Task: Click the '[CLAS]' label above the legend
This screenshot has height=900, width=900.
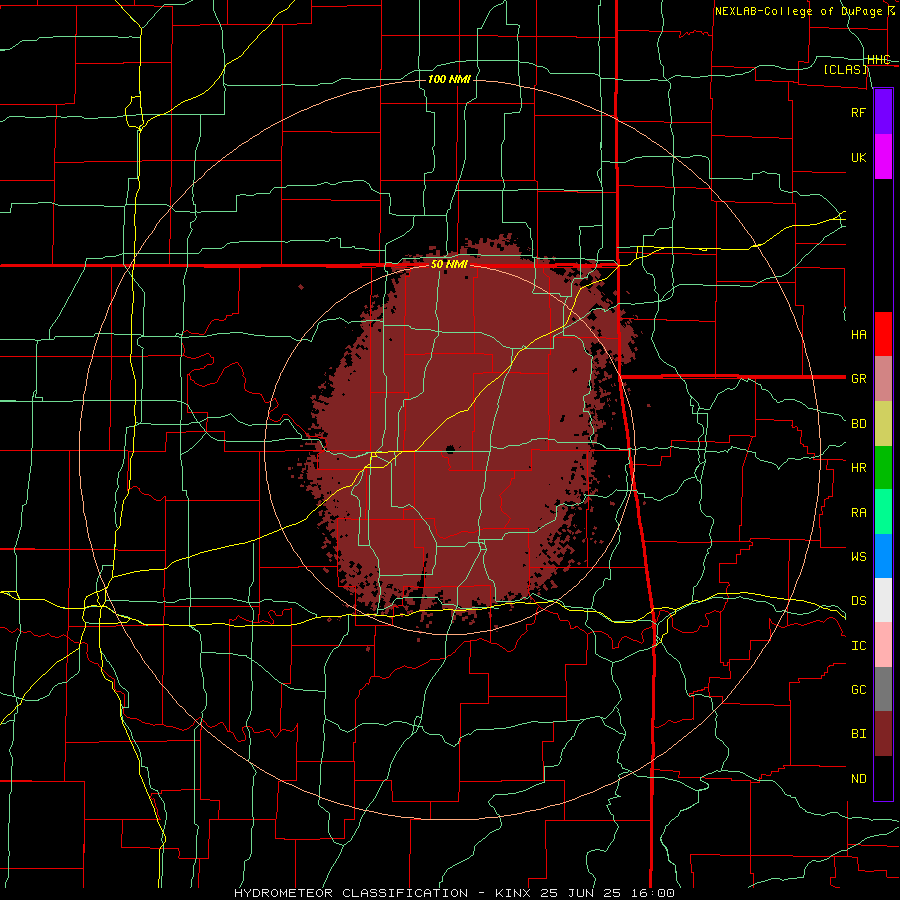Action: [845, 69]
